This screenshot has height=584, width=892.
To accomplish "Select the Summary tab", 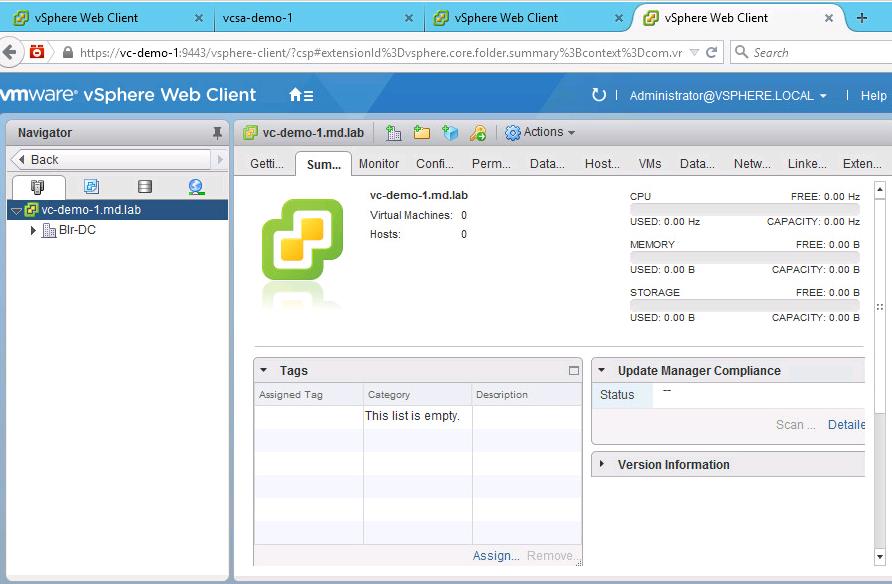I will tap(324, 164).
